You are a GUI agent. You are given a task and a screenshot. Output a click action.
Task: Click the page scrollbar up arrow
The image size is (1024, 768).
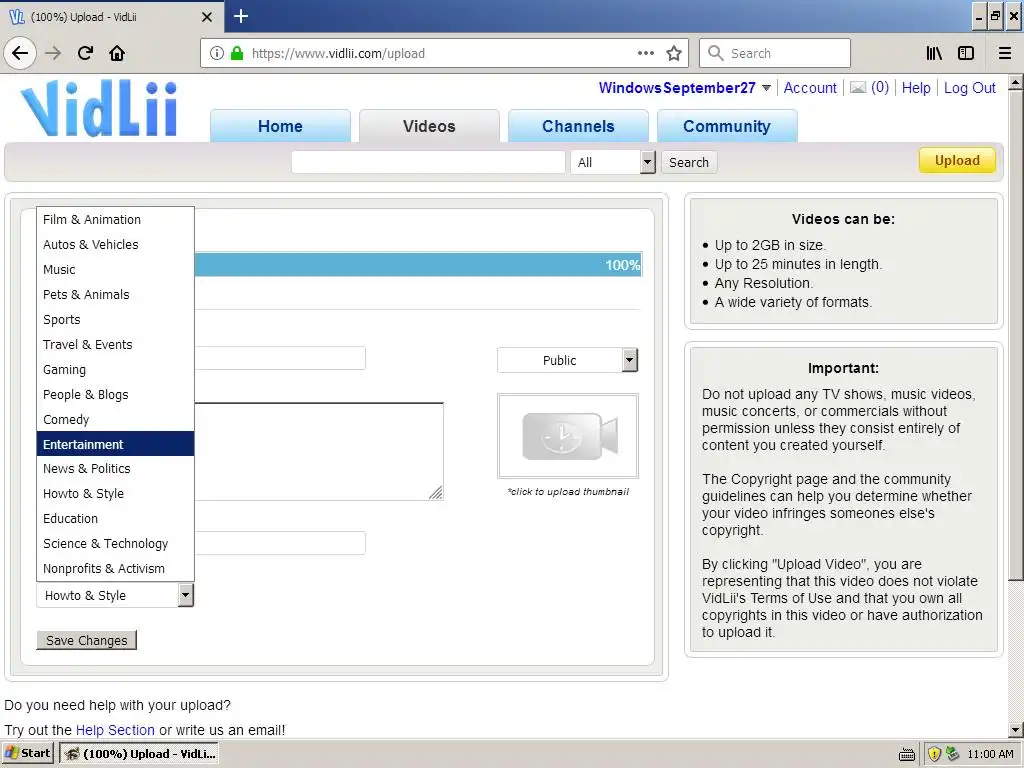1016,83
